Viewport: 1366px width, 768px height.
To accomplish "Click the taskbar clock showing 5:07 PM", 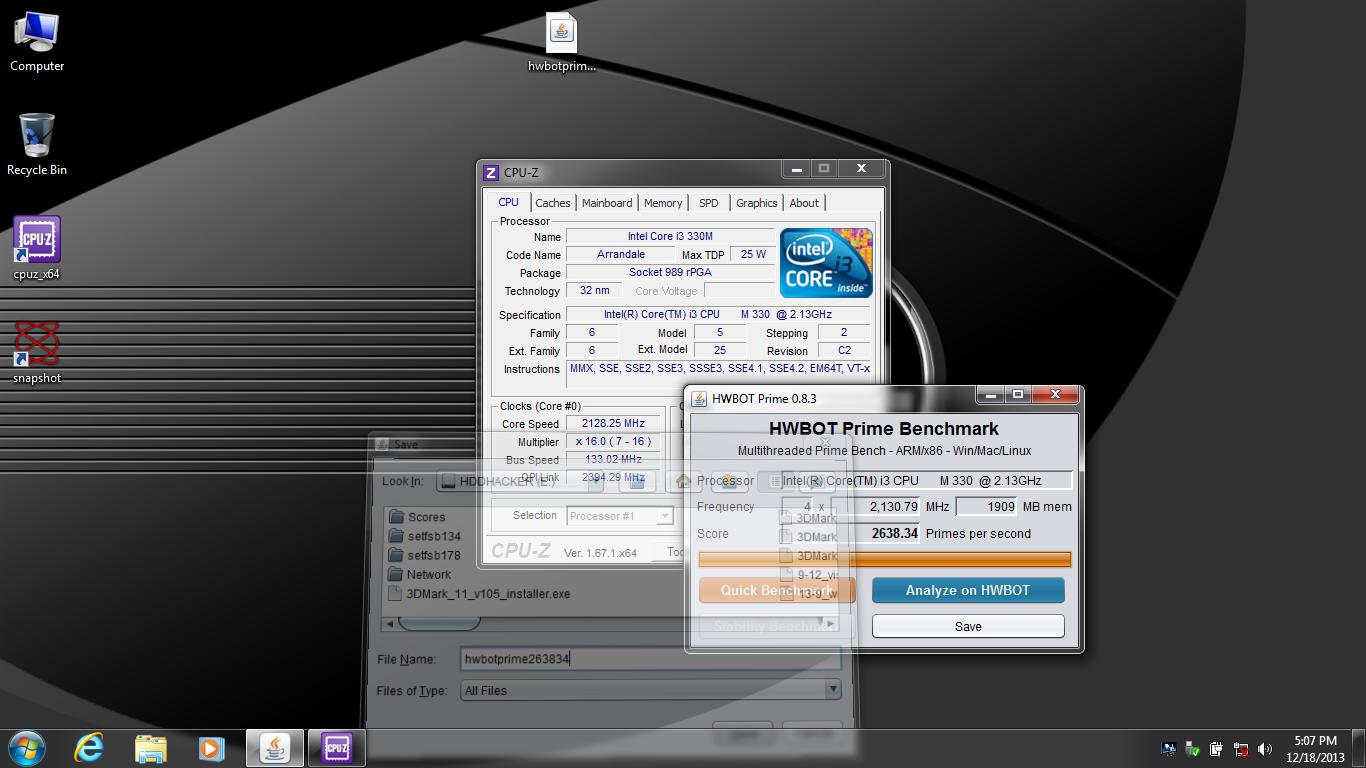I will pos(1315,748).
